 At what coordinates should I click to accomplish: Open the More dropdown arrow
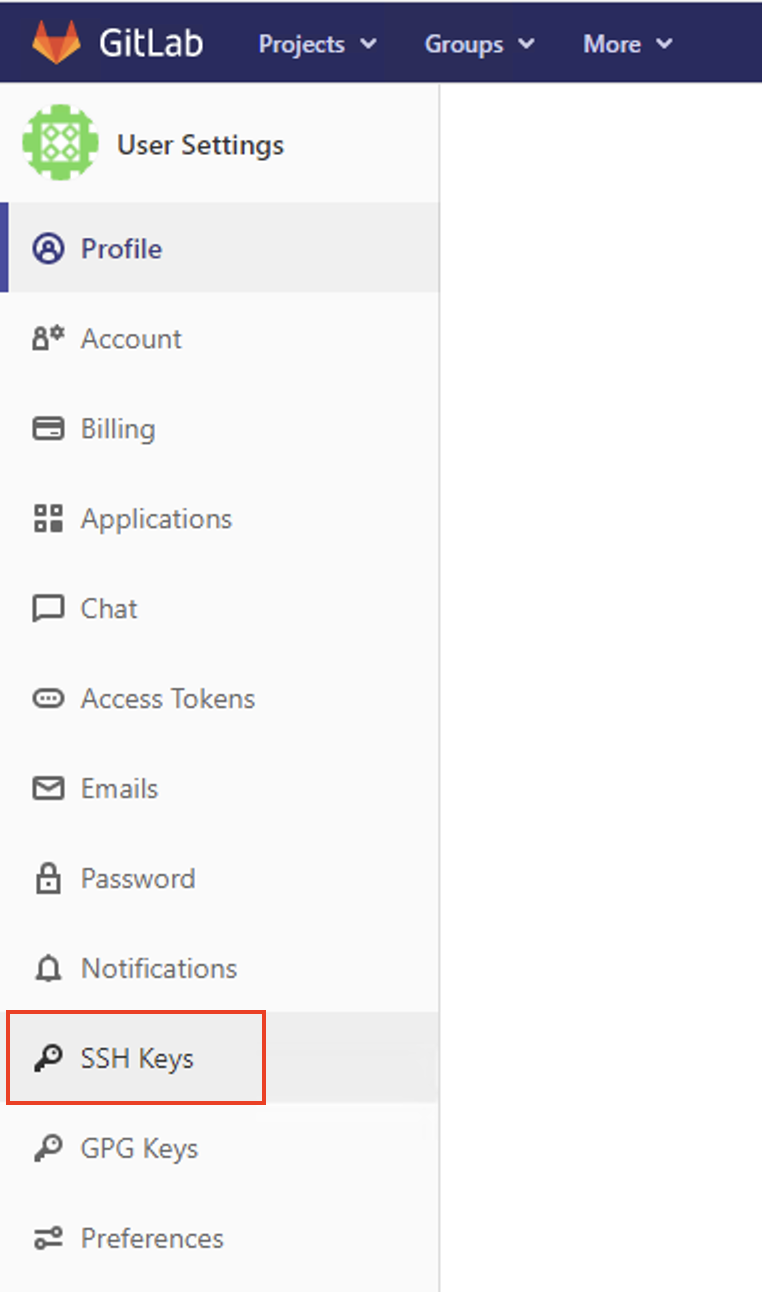click(x=663, y=43)
